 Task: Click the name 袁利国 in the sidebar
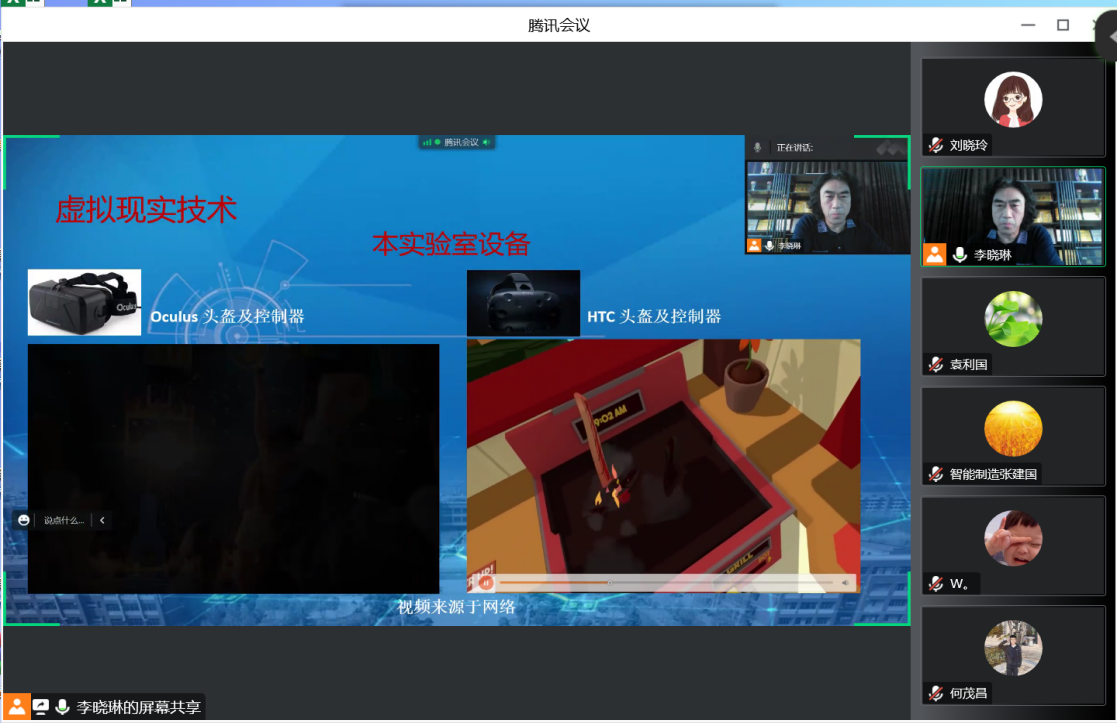tap(969, 365)
